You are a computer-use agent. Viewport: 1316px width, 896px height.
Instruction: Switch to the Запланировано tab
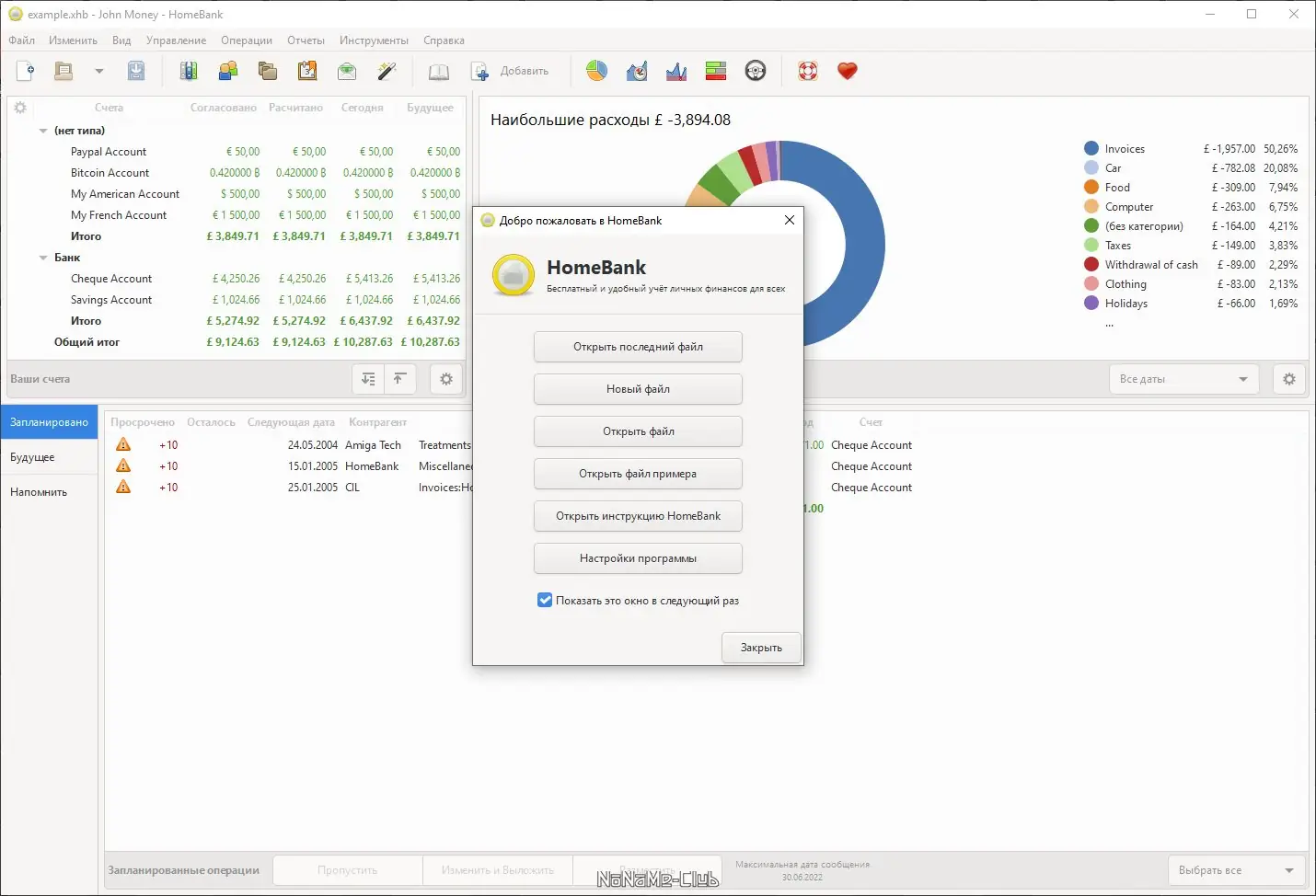tap(50, 422)
